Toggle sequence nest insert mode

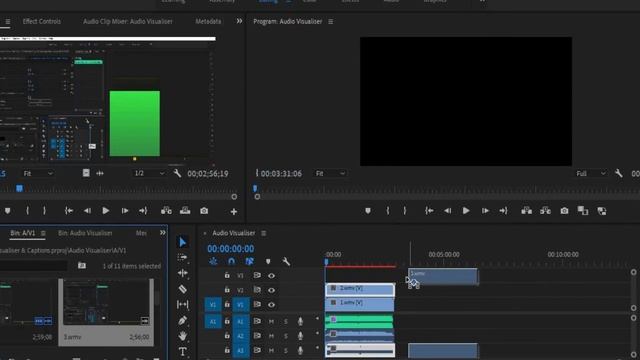[x=213, y=261]
